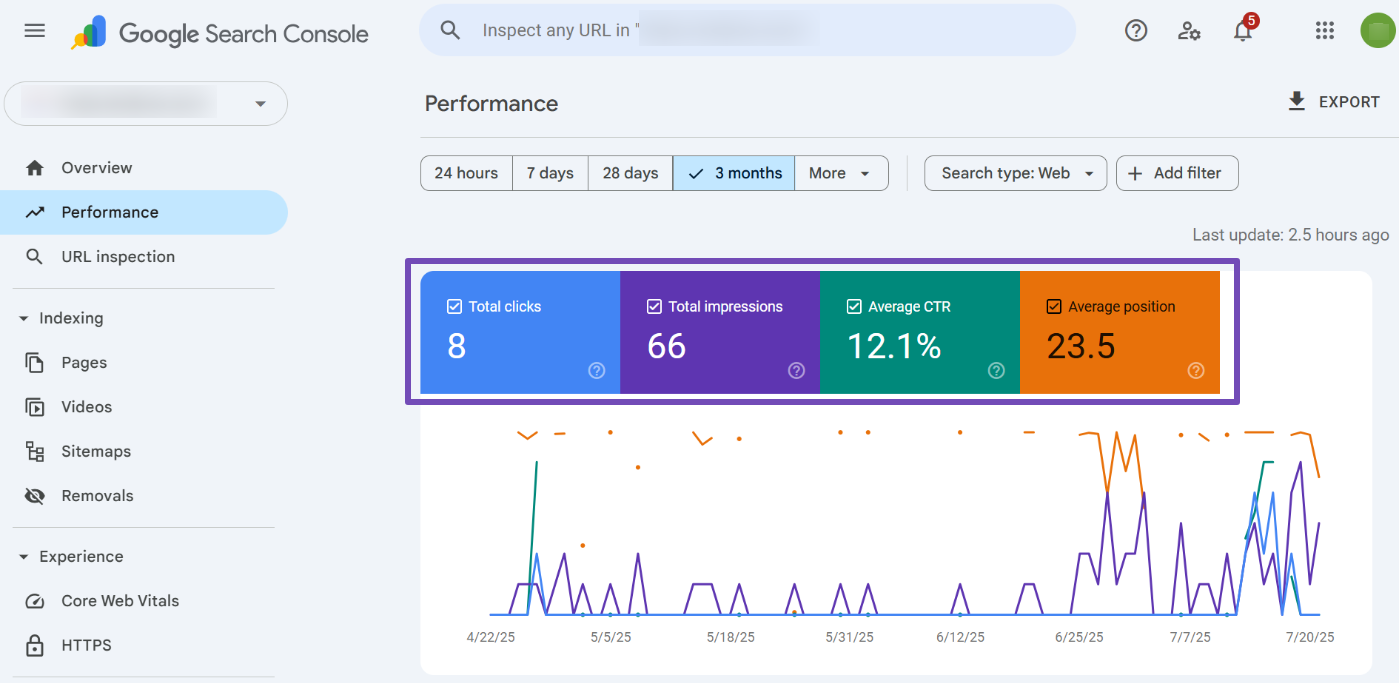
Task: Click the 4/22/25 chart axis label
Action: [x=491, y=637]
